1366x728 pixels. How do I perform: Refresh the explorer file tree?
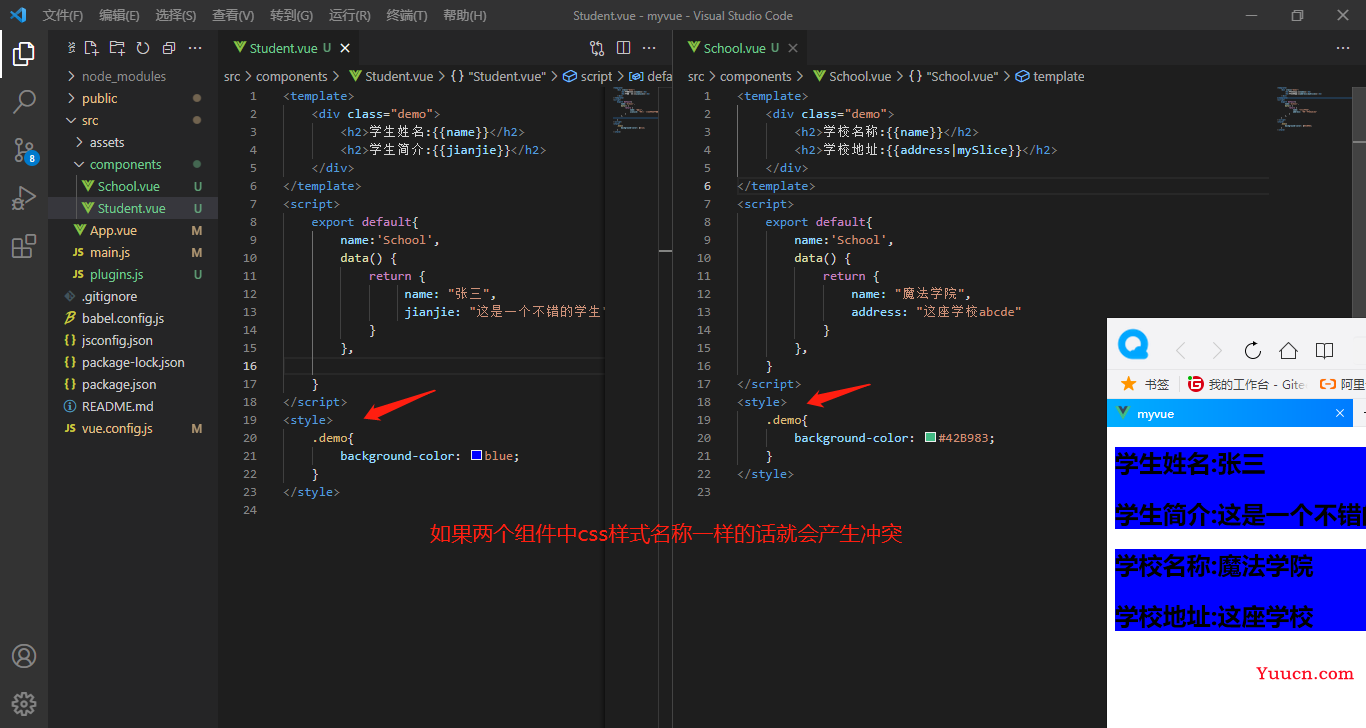tap(143, 48)
